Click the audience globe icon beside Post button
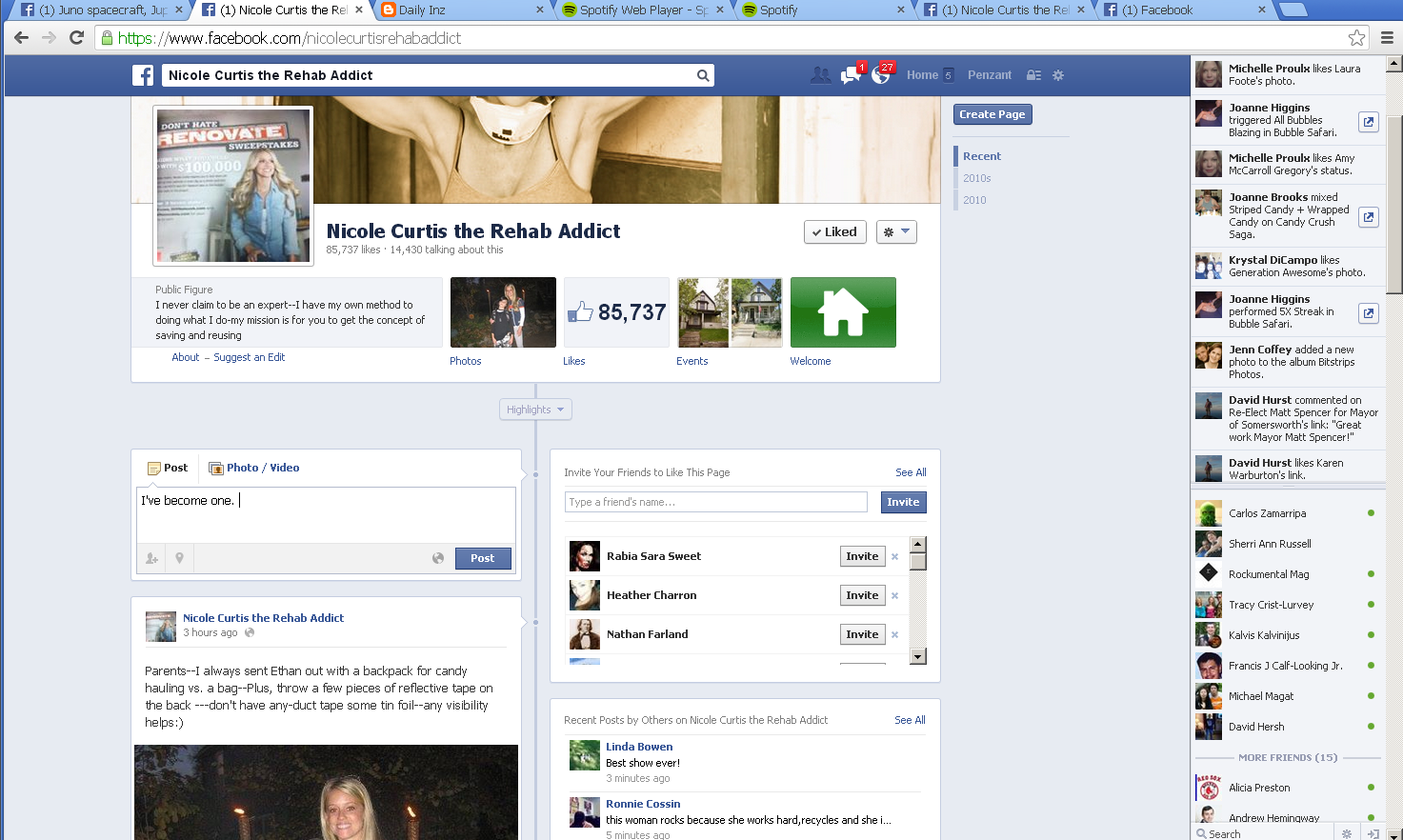This screenshot has width=1403, height=840. (438, 558)
